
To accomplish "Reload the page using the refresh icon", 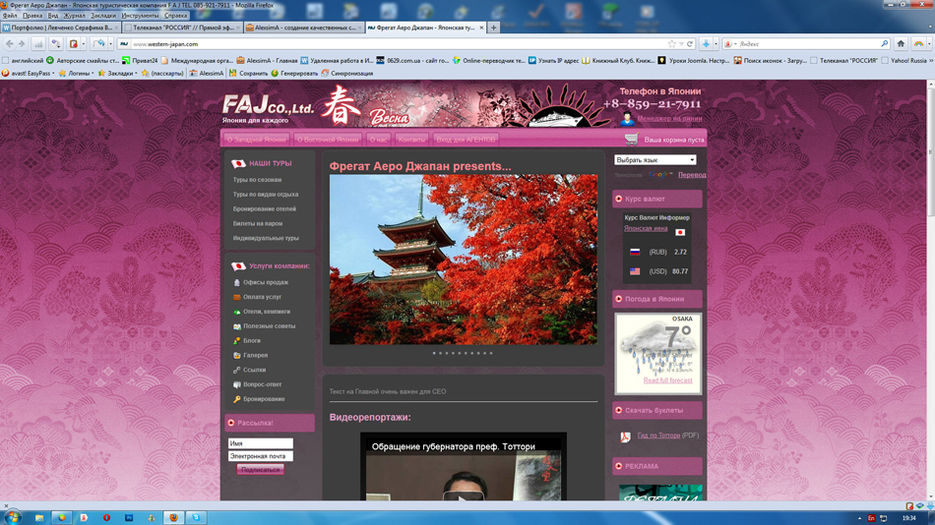I will tap(690, 44).
